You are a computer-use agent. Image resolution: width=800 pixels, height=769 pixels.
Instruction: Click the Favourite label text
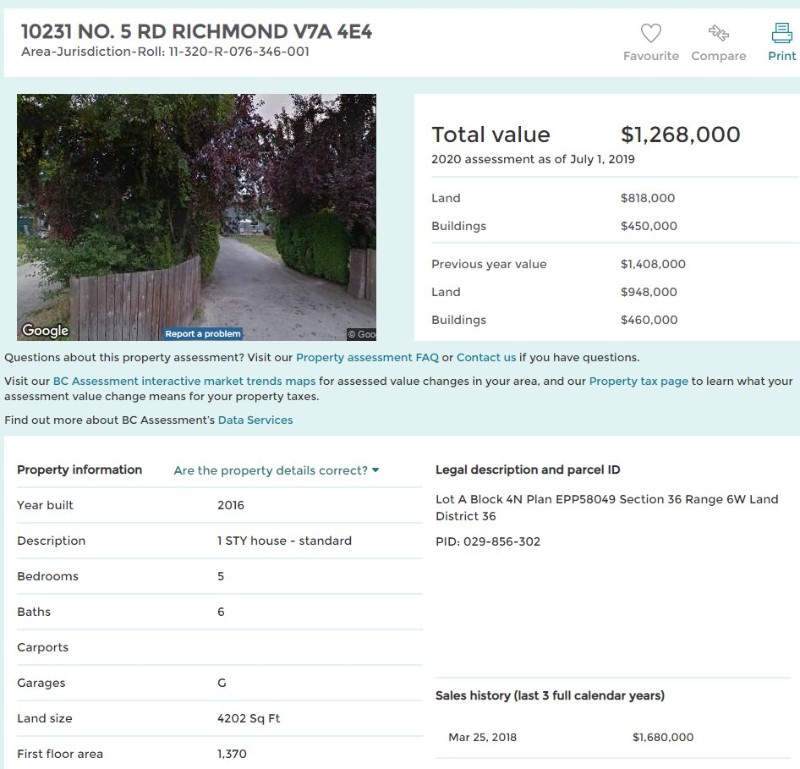pos(651,56)
